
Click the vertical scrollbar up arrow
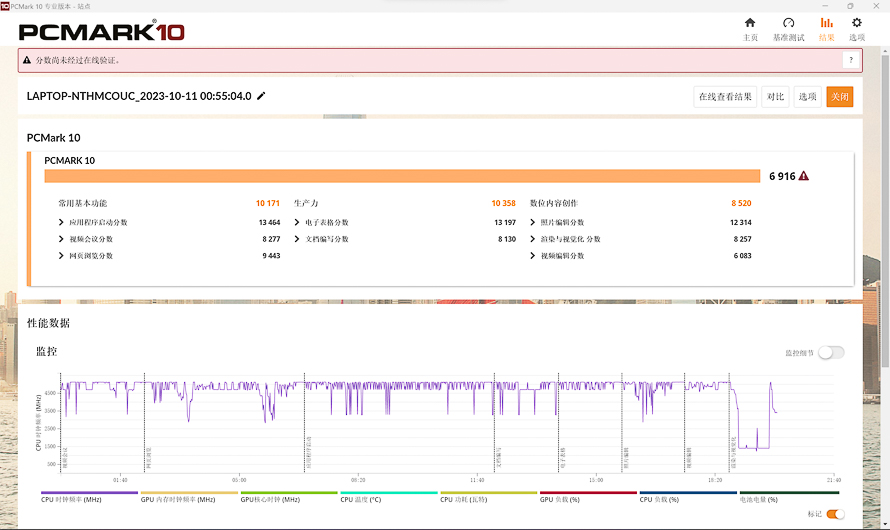click(885, 52)
